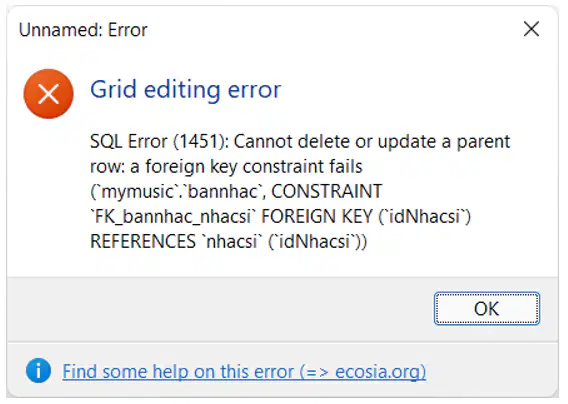Click the red error X icon
Screen dimensions: 568x404
(49, 94)
